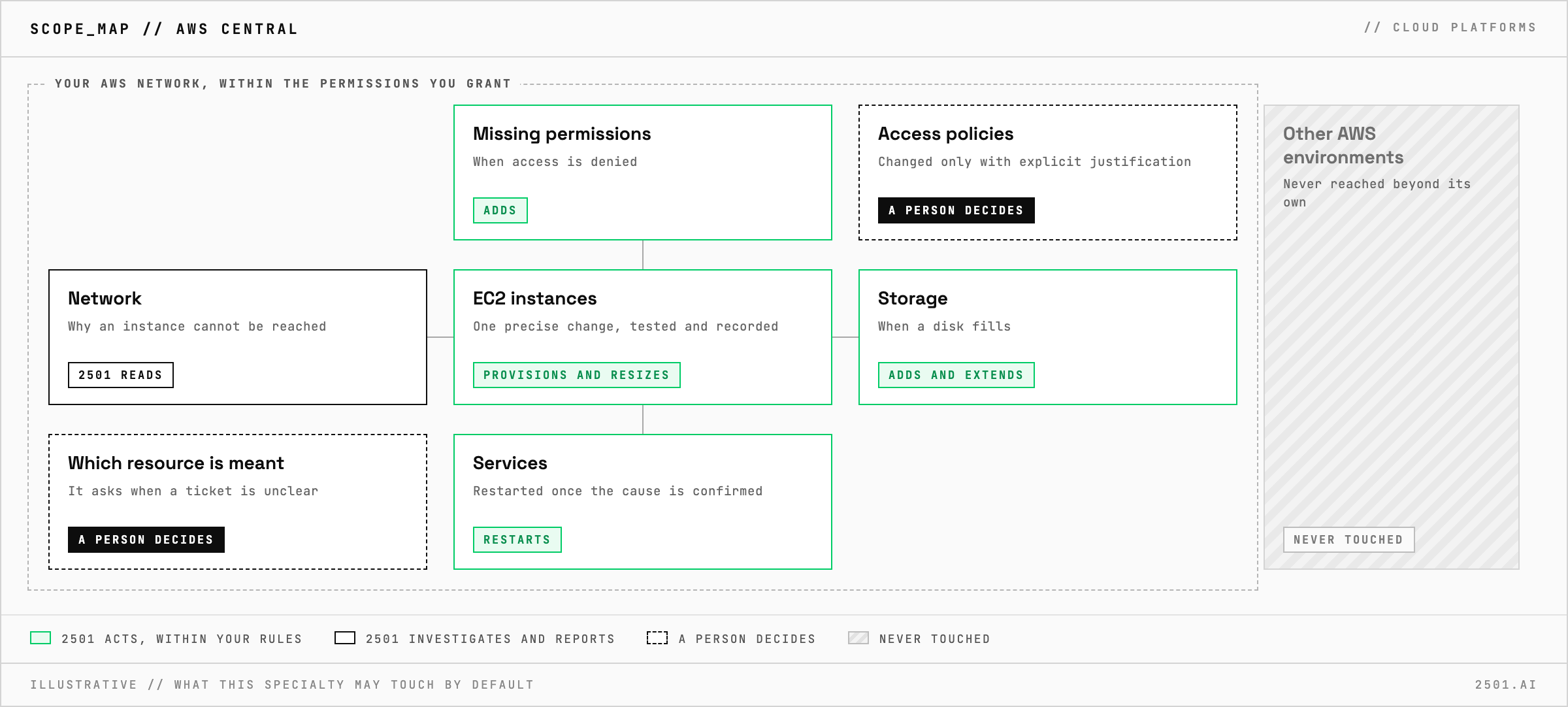1568x707 pixels.
Task: Click 'Why an instance cannot be reached' text
Action: click(x=197, y=326)
